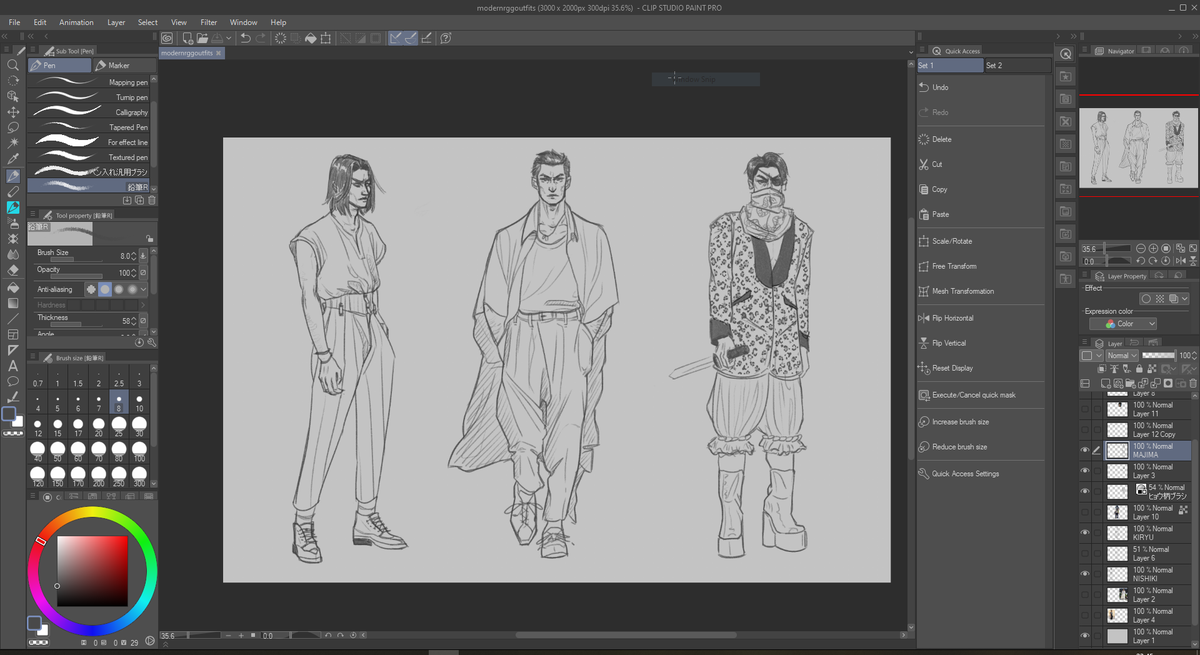Close the modernrggoutfits canvas tab
The width and height of the screenshot is (1200, 655).
219,52
